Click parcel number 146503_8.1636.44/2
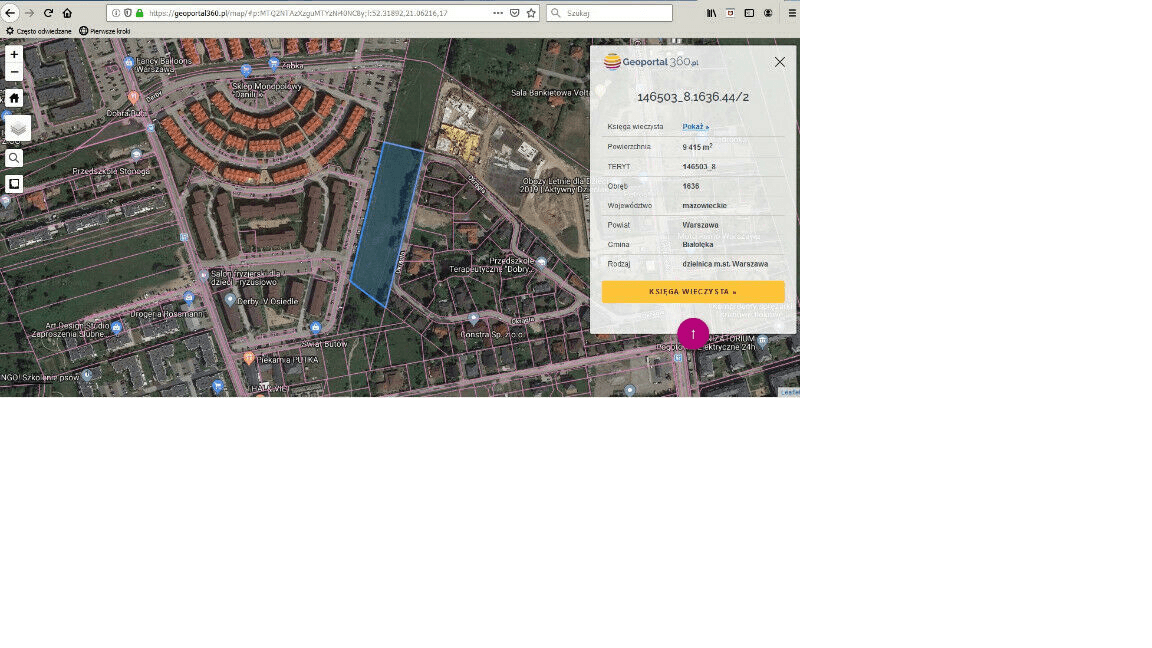This screenshot has width=1152, height=648. pyautogui.click(x=693, y=97)
